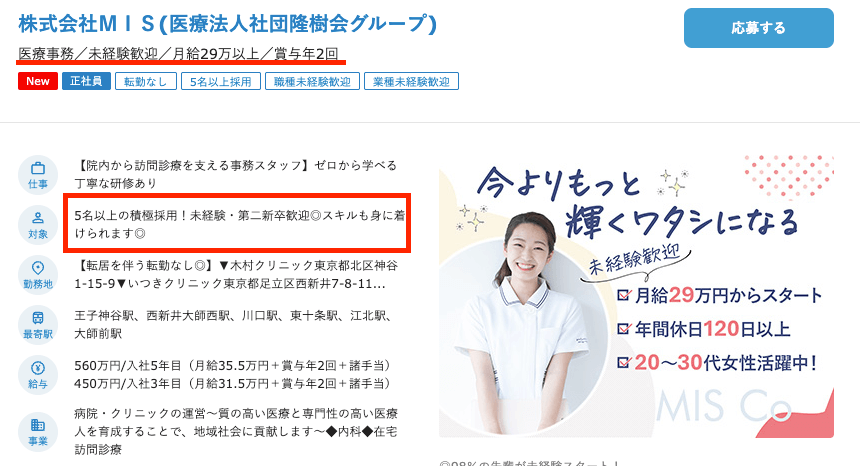Click the 5名以上の積極採用 target description text
Viewport: 860px width, 466px height.
pyautogui.click(x=240, y=224)
